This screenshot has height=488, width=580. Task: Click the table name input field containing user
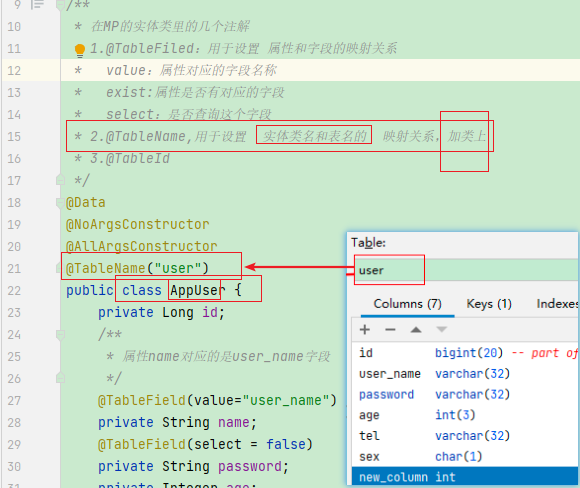[464, 270]
